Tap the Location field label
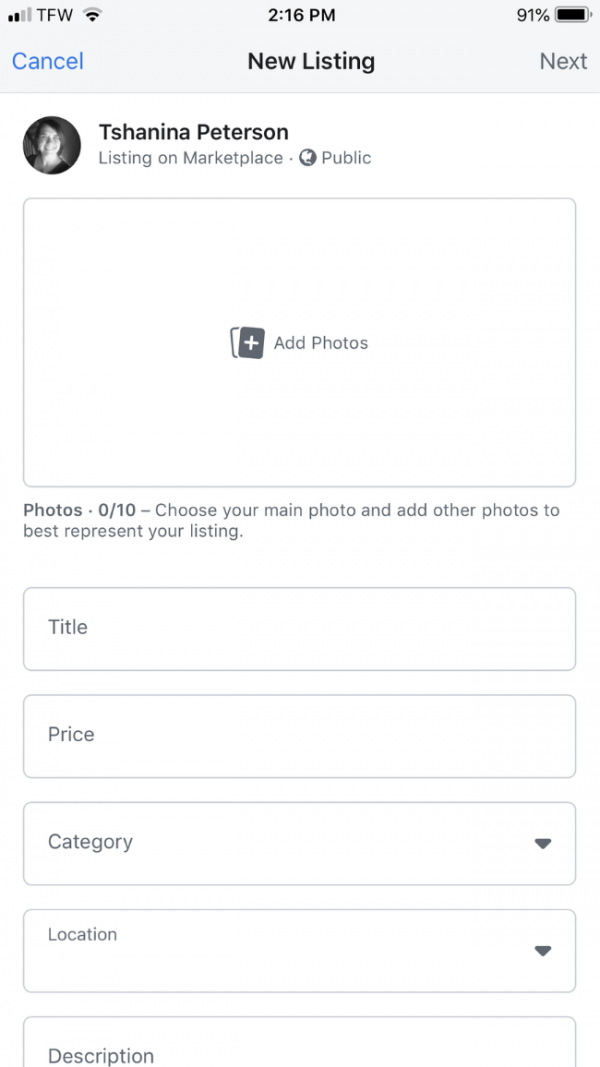This screenshot has width=600, height=1067. pyautogui.click(x=82, y=934)
